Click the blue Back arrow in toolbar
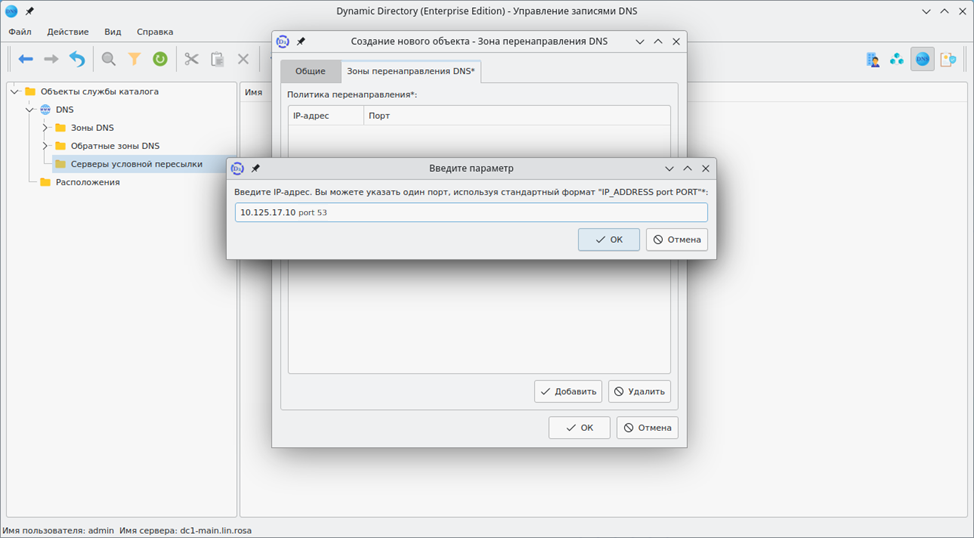 click(25, 59)
